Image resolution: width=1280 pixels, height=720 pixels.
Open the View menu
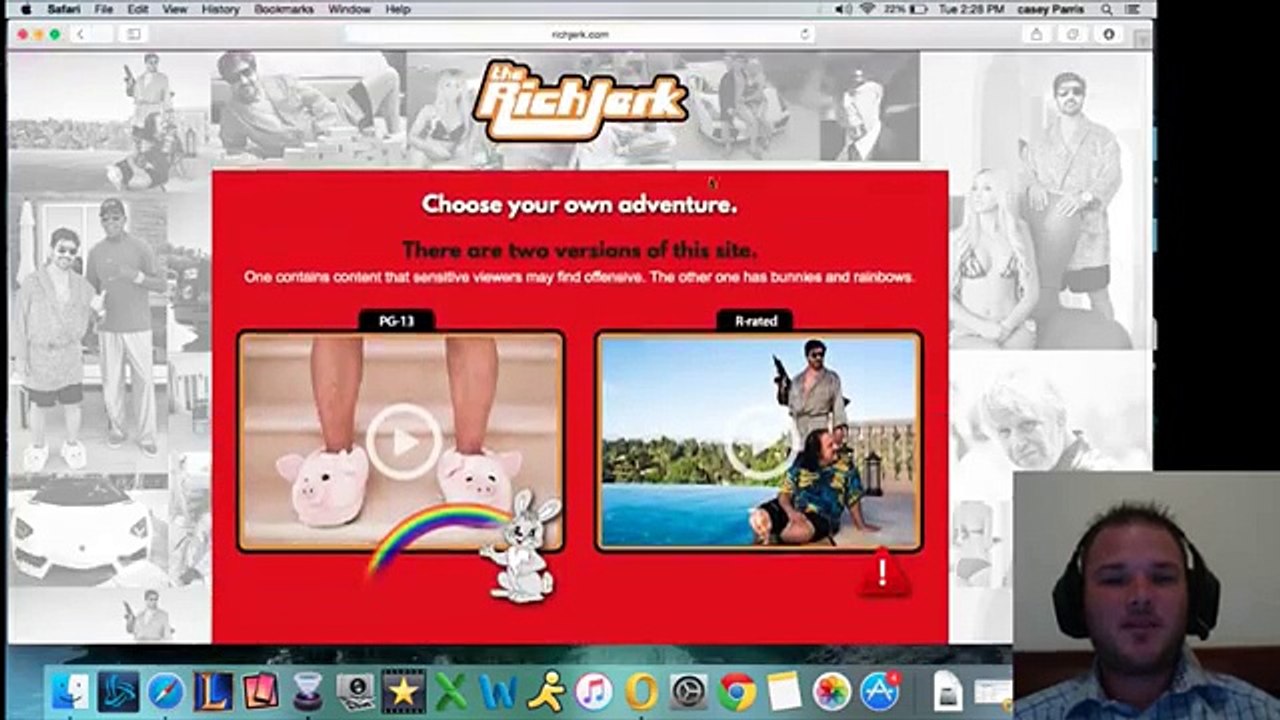[x=175, y=9]
